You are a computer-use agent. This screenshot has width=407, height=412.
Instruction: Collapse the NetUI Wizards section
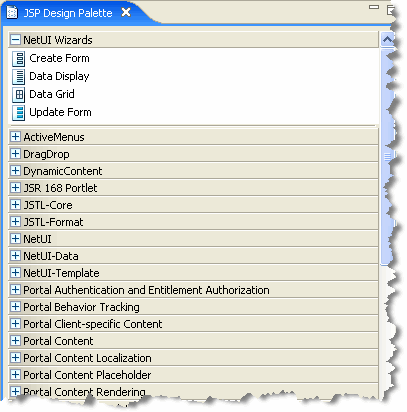pyautogui.click(x=15, y=40)
